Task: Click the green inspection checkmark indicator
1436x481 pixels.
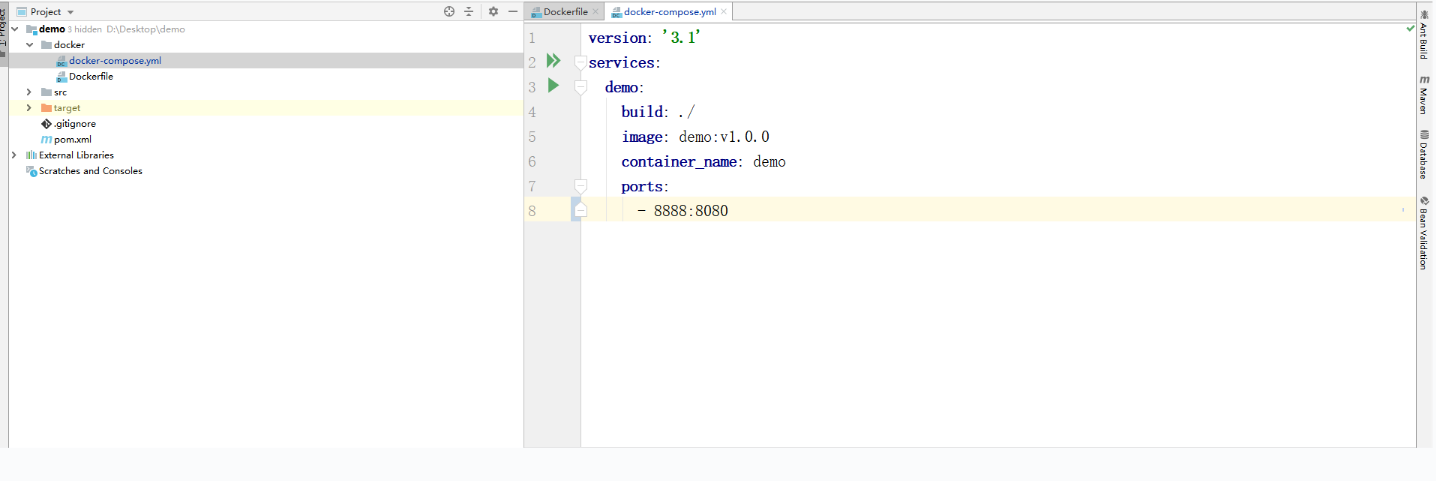Action: pyautogui.click(x=1410, y=29)
